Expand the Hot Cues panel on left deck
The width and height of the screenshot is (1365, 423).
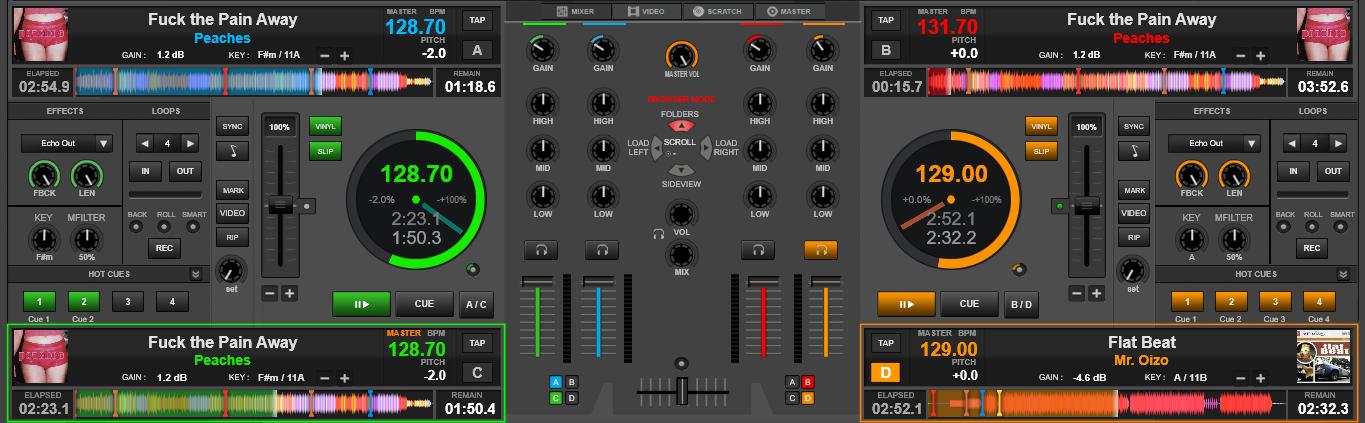point(196,274)
